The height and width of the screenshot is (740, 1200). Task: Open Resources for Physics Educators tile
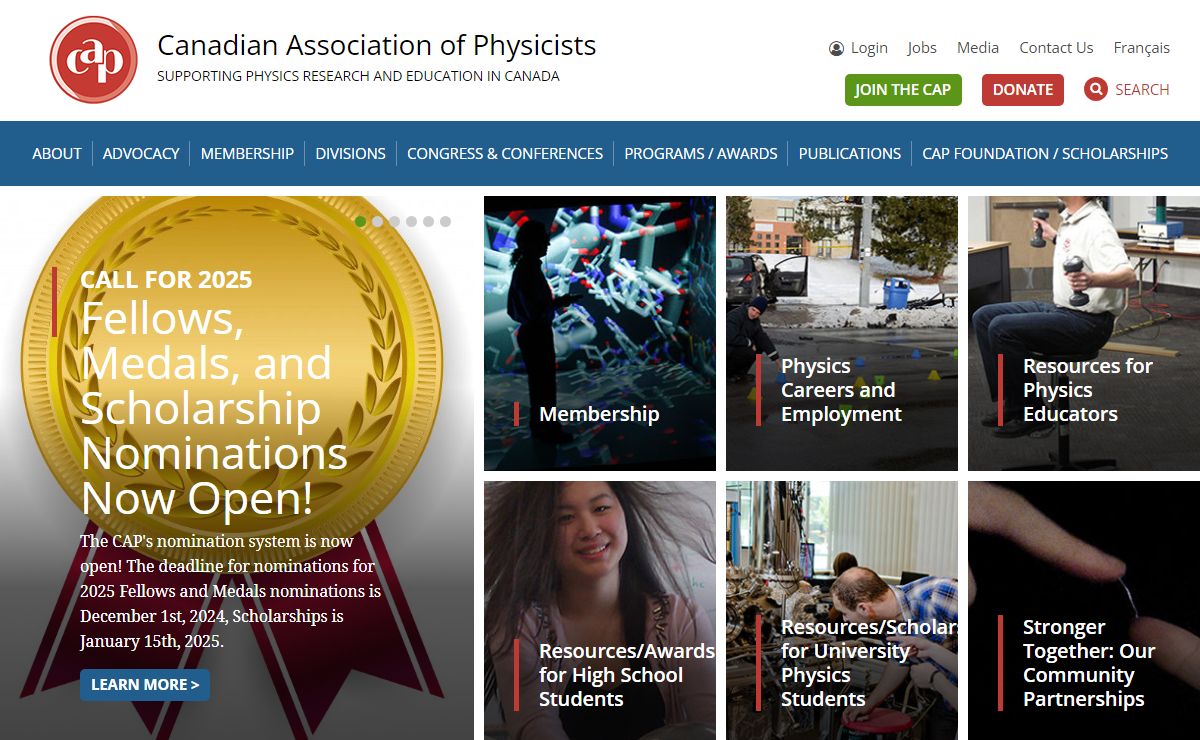click(x=1084, y=333)
